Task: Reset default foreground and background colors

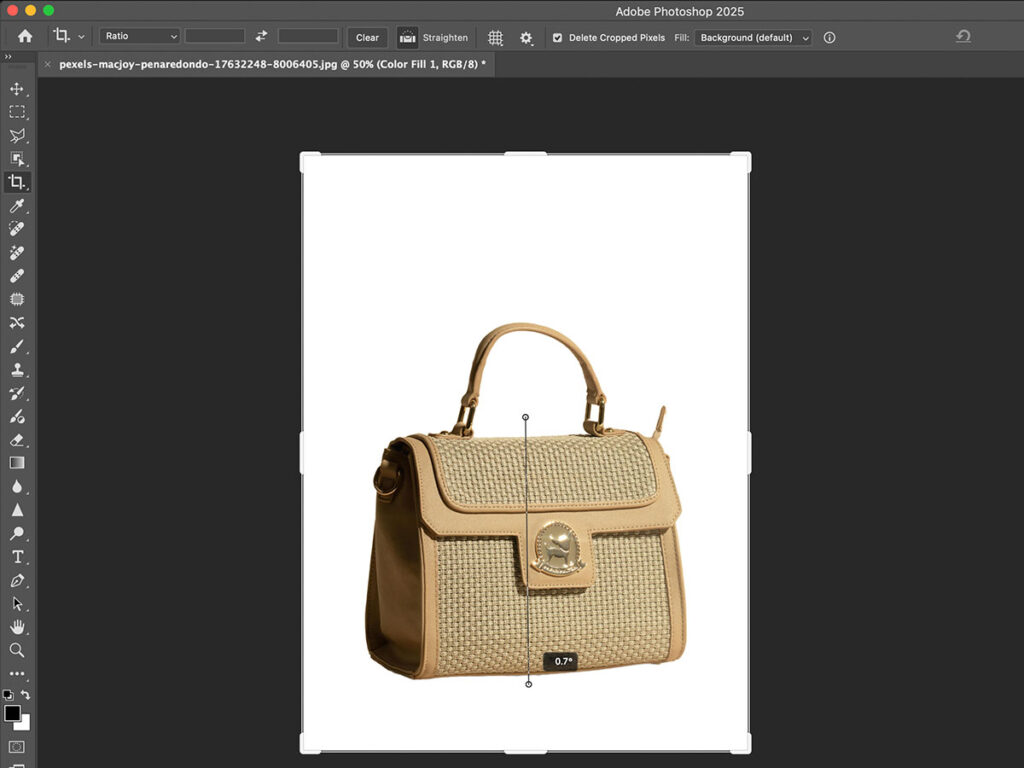Action: coord(7,695)
